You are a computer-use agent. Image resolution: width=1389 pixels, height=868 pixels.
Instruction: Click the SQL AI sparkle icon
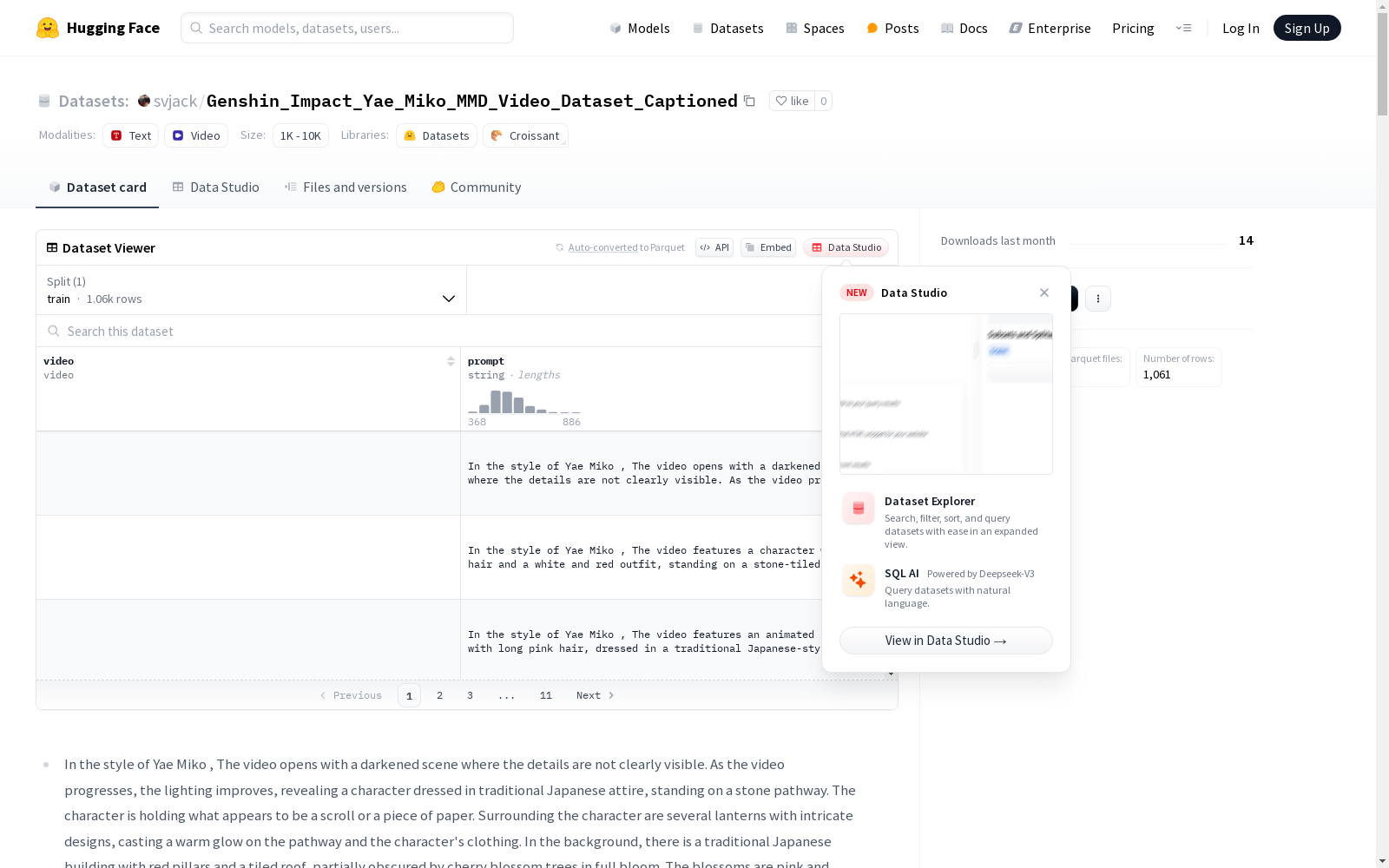[x=859, y=581]
